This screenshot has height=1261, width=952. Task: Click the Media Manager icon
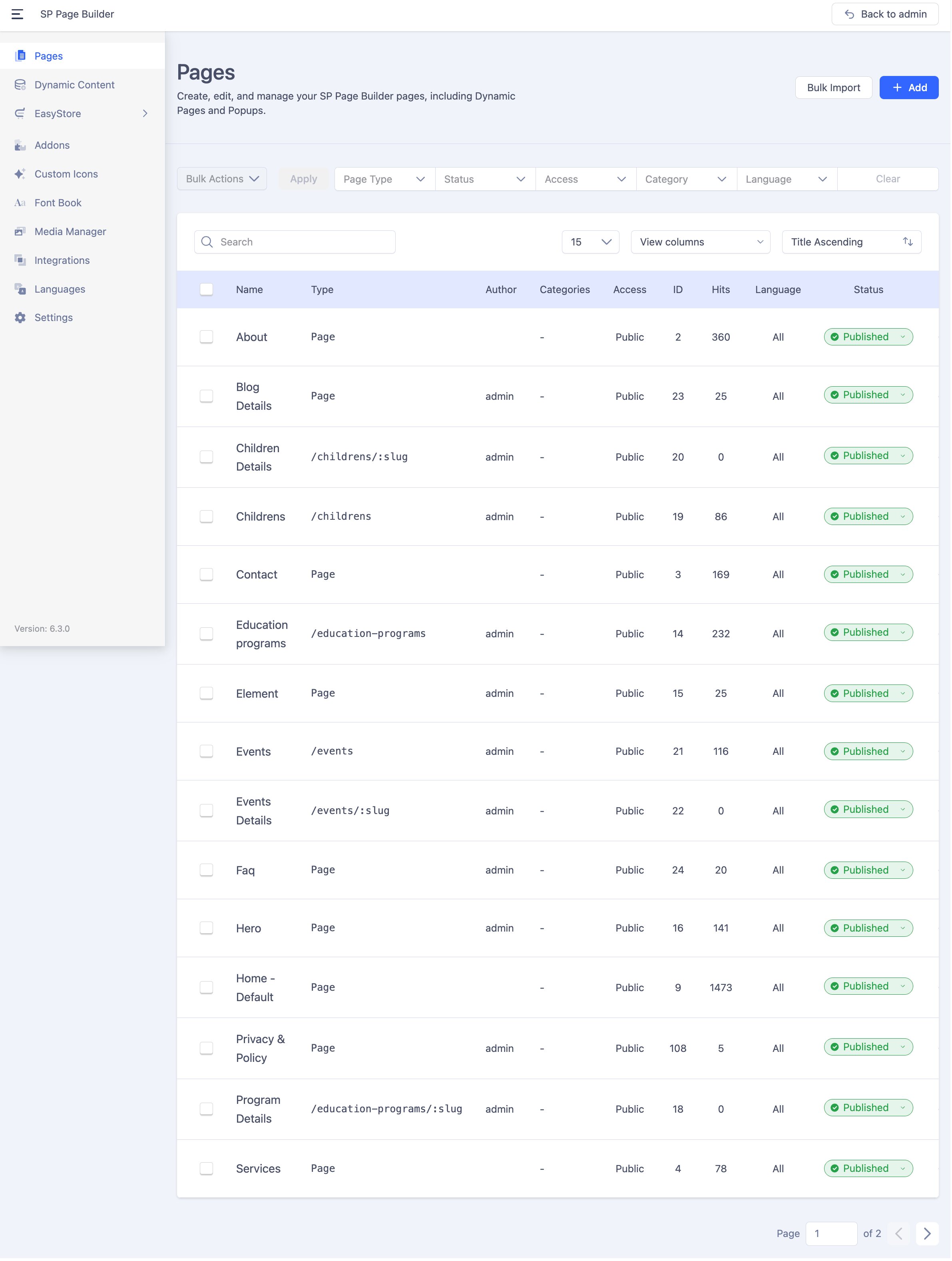tap(20, 231)
